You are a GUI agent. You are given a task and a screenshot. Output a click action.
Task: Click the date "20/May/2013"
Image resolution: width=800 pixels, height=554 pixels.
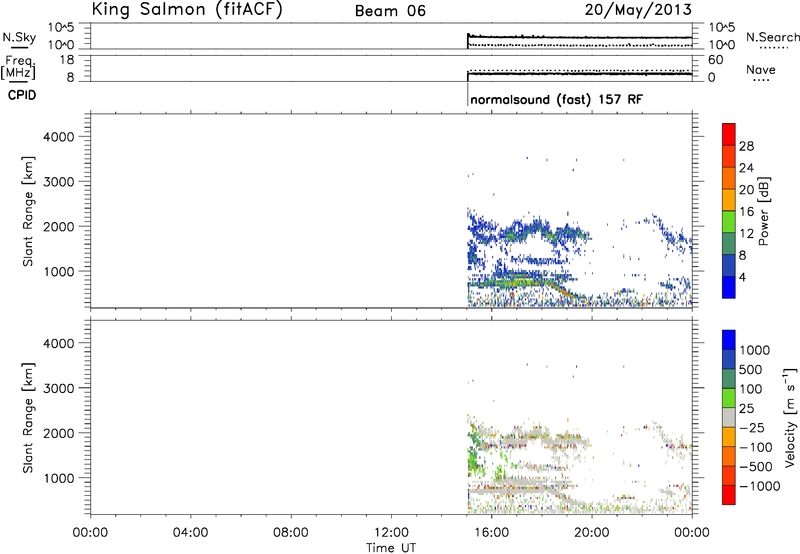click(x=638, y=9)
